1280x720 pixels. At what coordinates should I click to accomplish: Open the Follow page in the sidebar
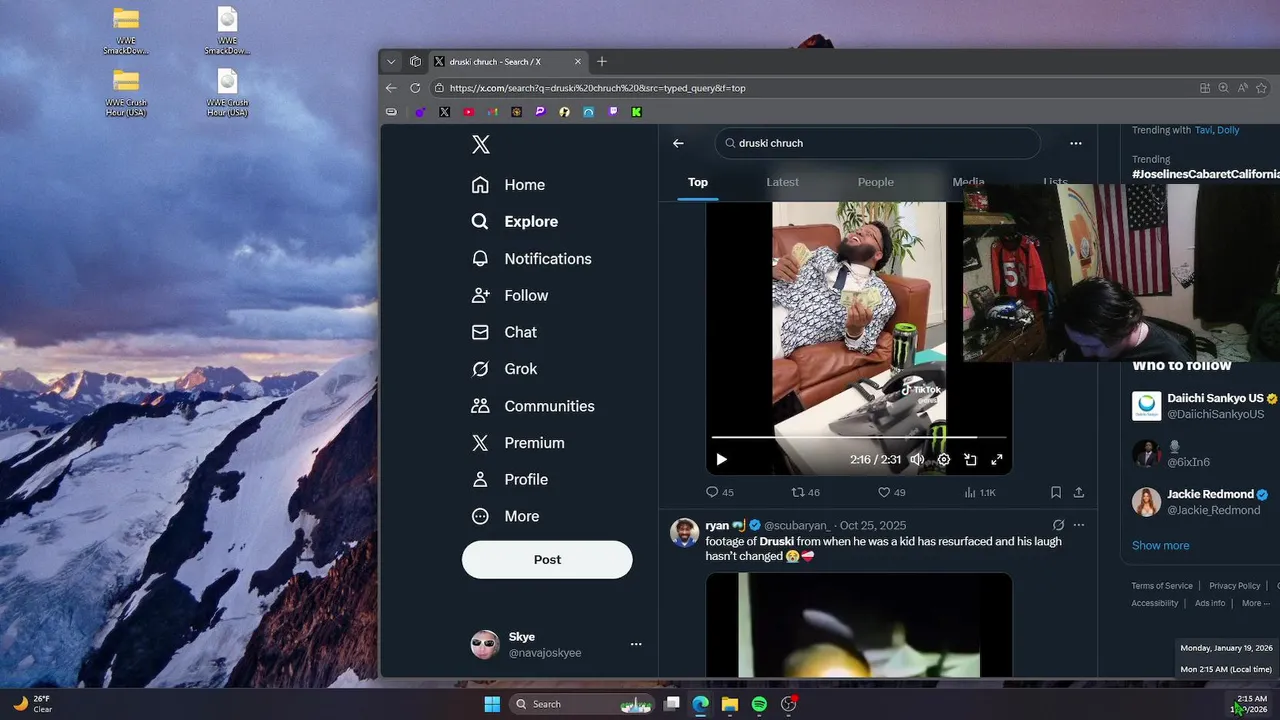pyautogui.click(x=510, y=296)
